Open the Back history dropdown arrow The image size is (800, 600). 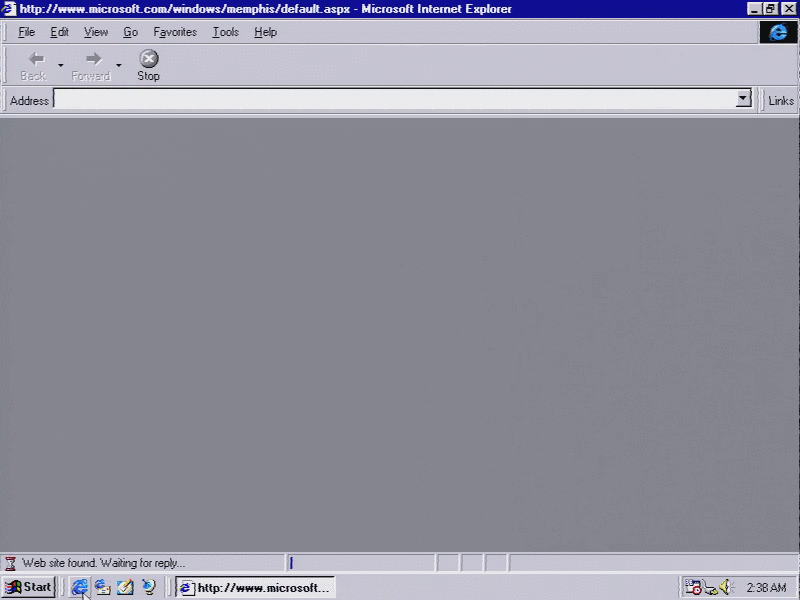[x=60, y=65]
